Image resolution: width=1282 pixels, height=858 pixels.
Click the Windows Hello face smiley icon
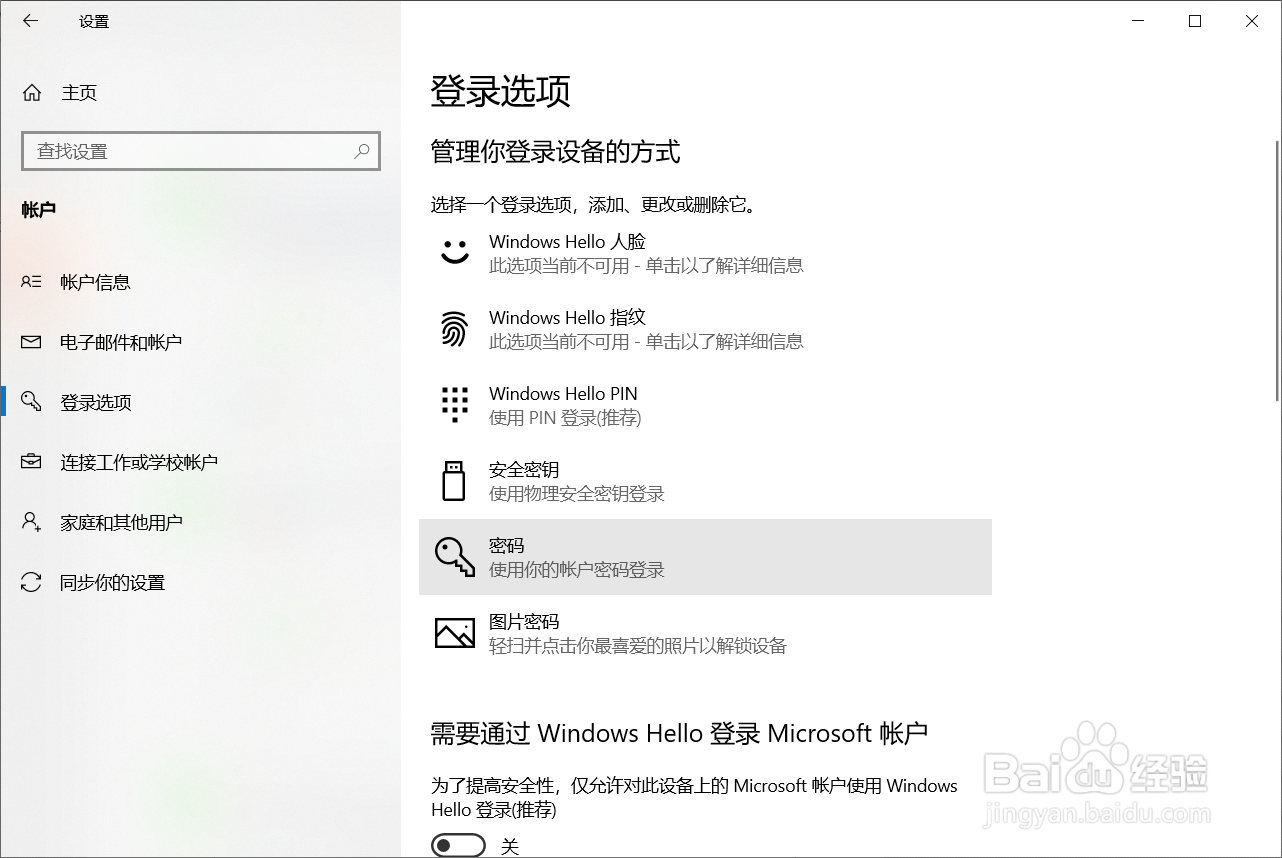pyautogui.click(x=455, y=252)
